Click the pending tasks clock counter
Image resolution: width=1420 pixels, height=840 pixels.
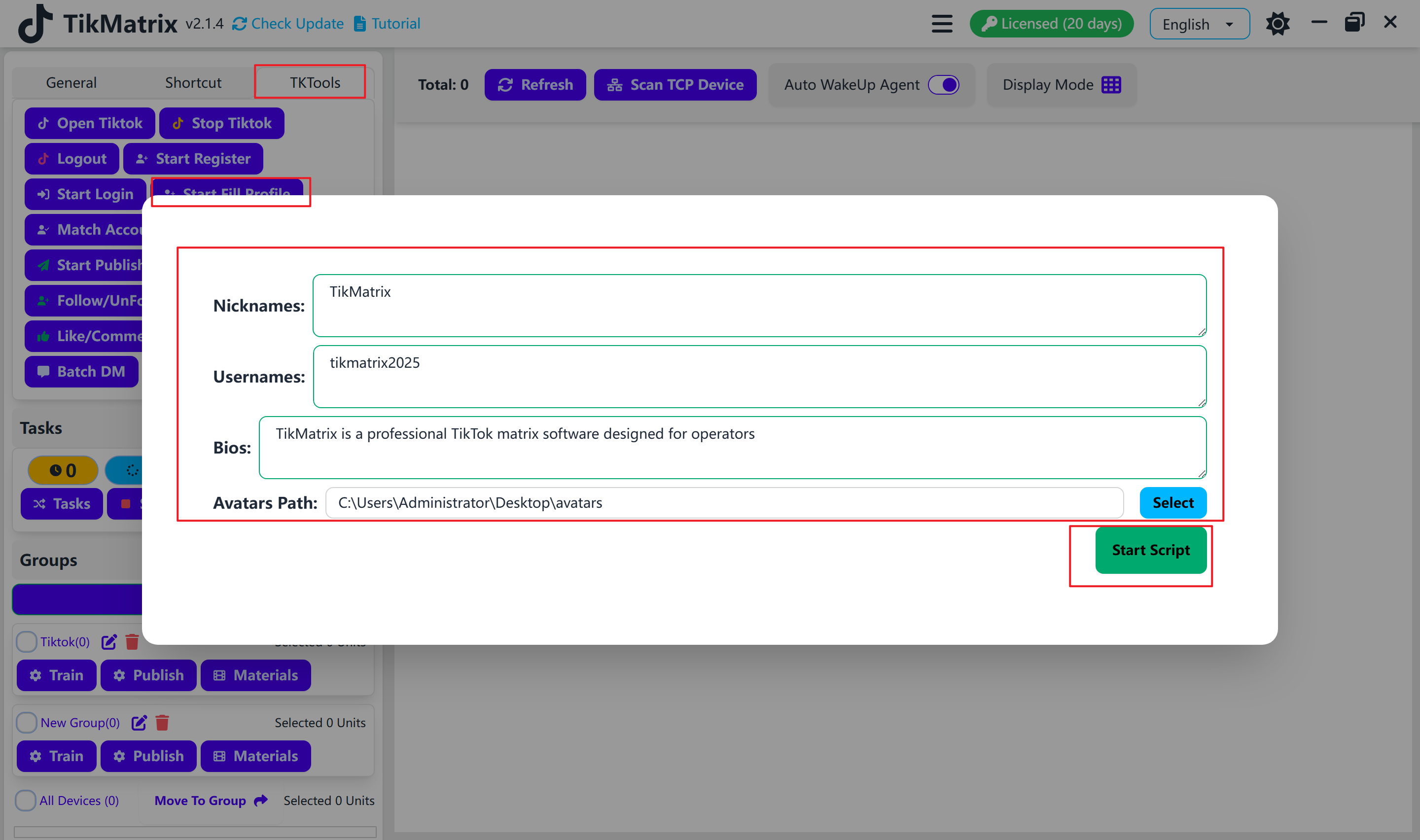point(63,470)
